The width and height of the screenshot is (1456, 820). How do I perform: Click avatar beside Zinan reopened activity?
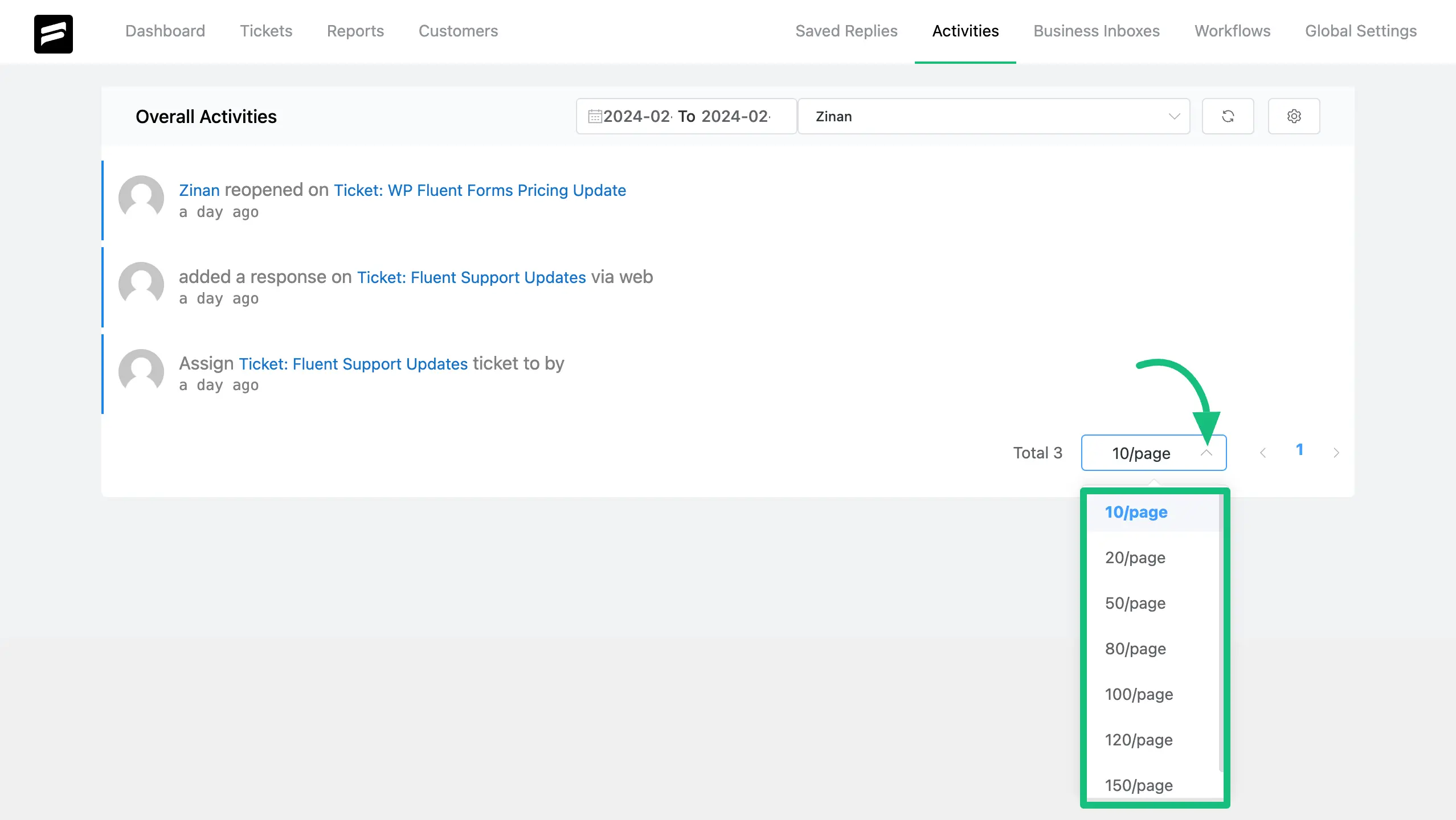141,198
